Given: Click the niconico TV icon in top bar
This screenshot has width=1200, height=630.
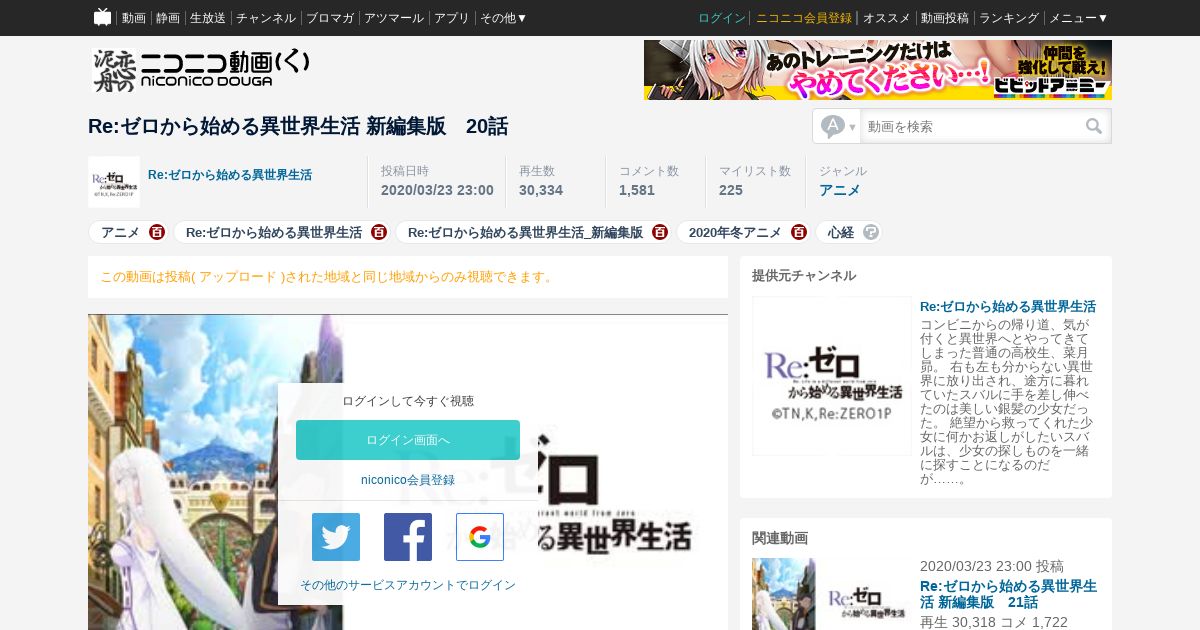Looking at the screenshot, I should click(x=103, y=18).
